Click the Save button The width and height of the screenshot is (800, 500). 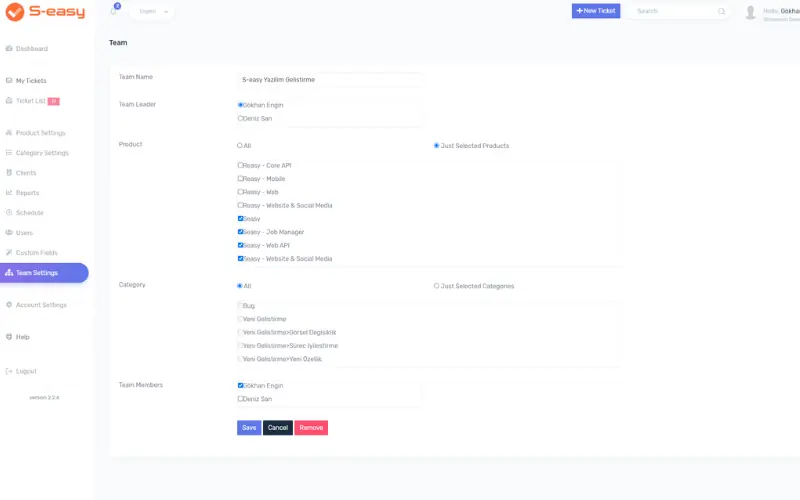249,428
